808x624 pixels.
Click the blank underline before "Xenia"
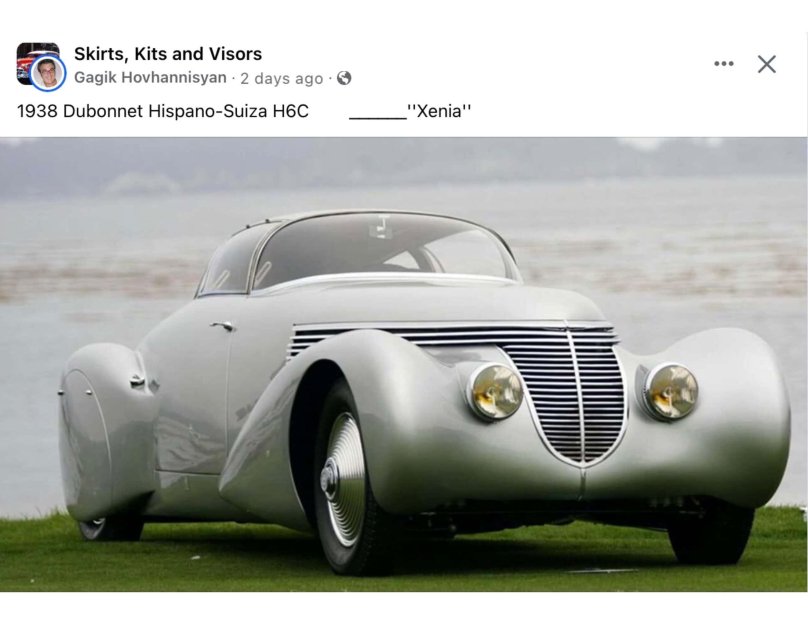click(378, 117)
